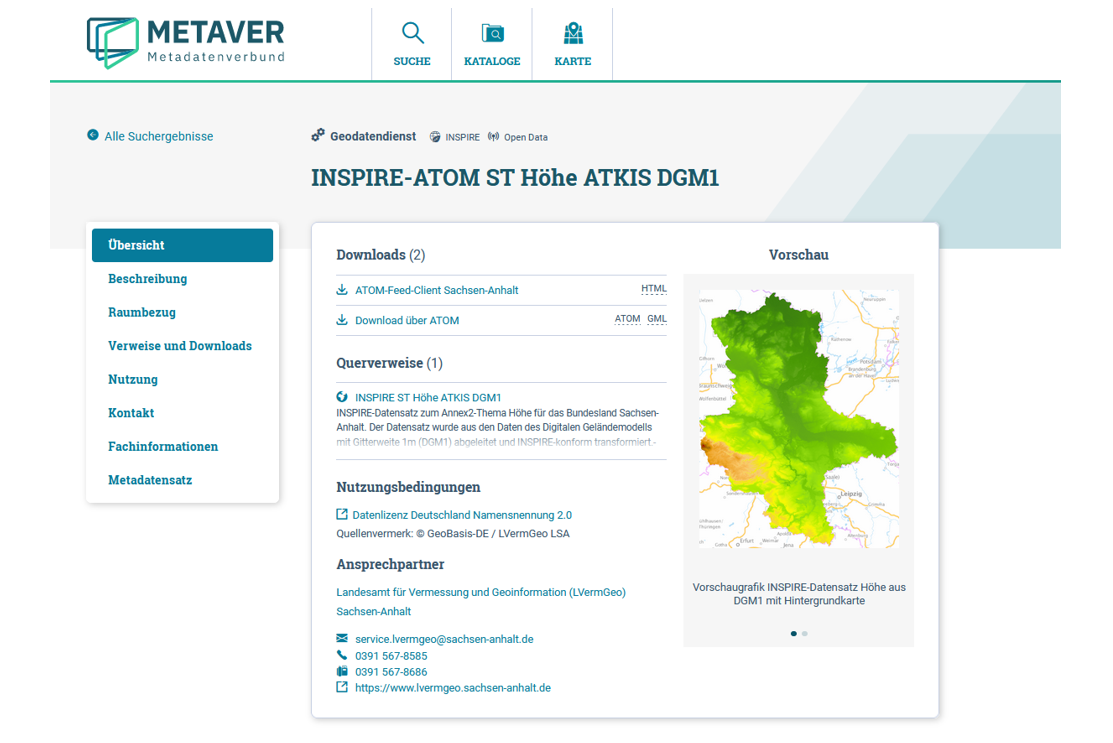Click the Landesamt für Vermessung und Geoinformation link
This screenshot has width=1113, height=743.
point(481,592)
